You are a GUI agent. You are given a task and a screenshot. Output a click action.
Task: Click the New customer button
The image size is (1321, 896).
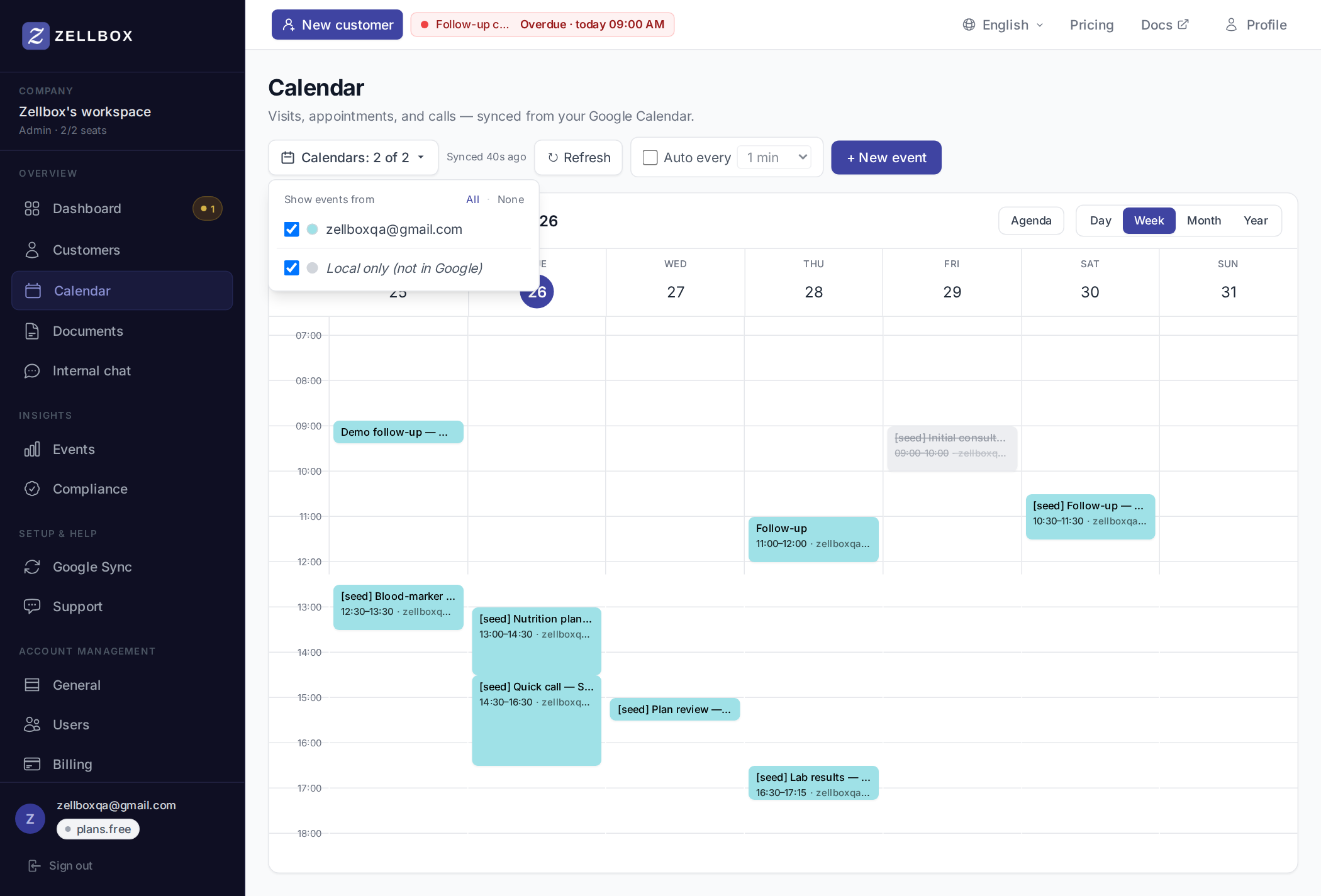tap(337, 25)
